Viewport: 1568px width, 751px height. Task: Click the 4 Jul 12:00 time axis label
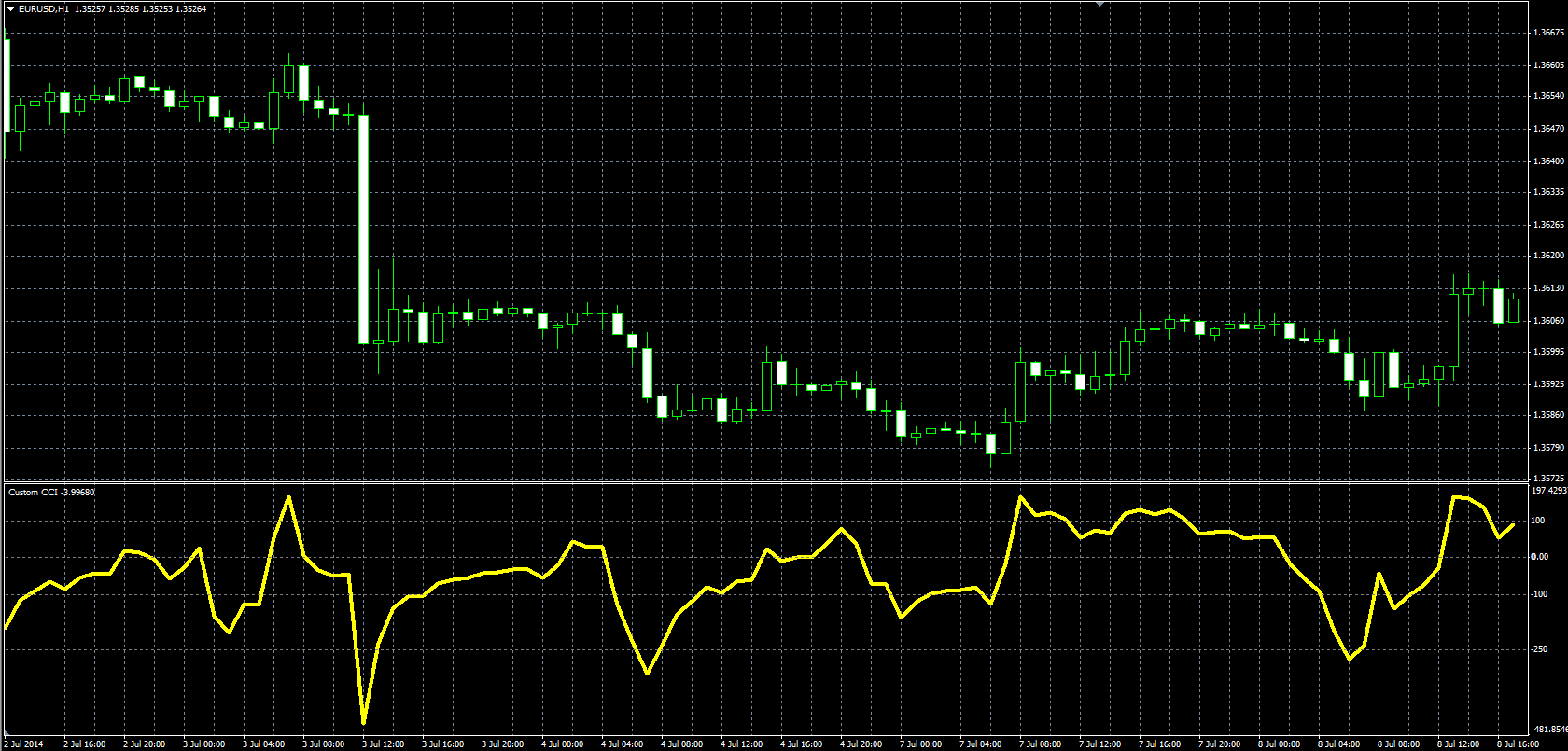(x=741, y=744)
